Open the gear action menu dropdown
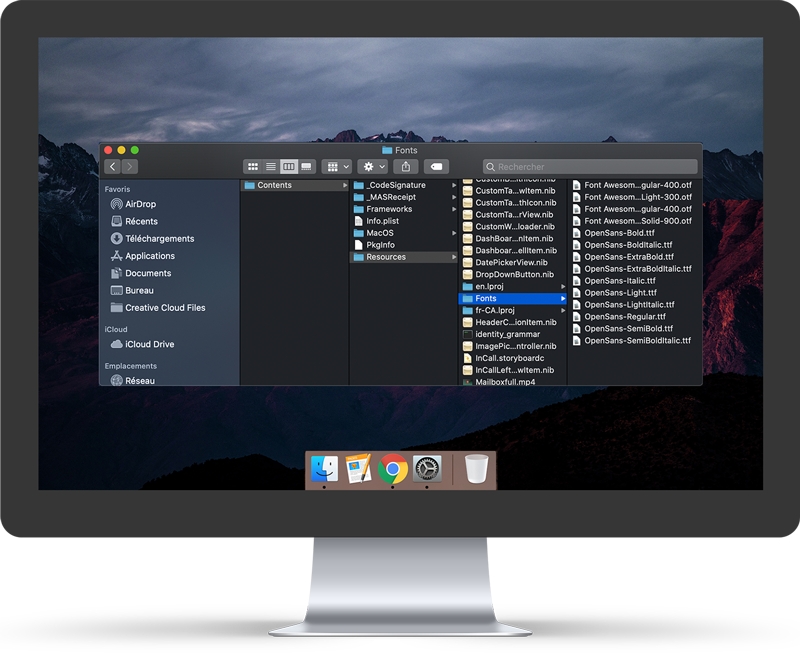The width and height of the screenshot is (800, 653). point(373,166)
